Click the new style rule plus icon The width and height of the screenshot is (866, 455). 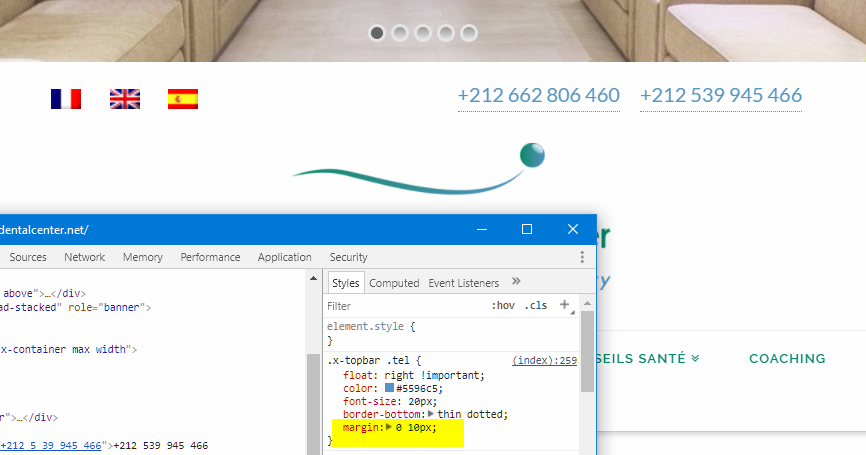(x=565, y=305)
